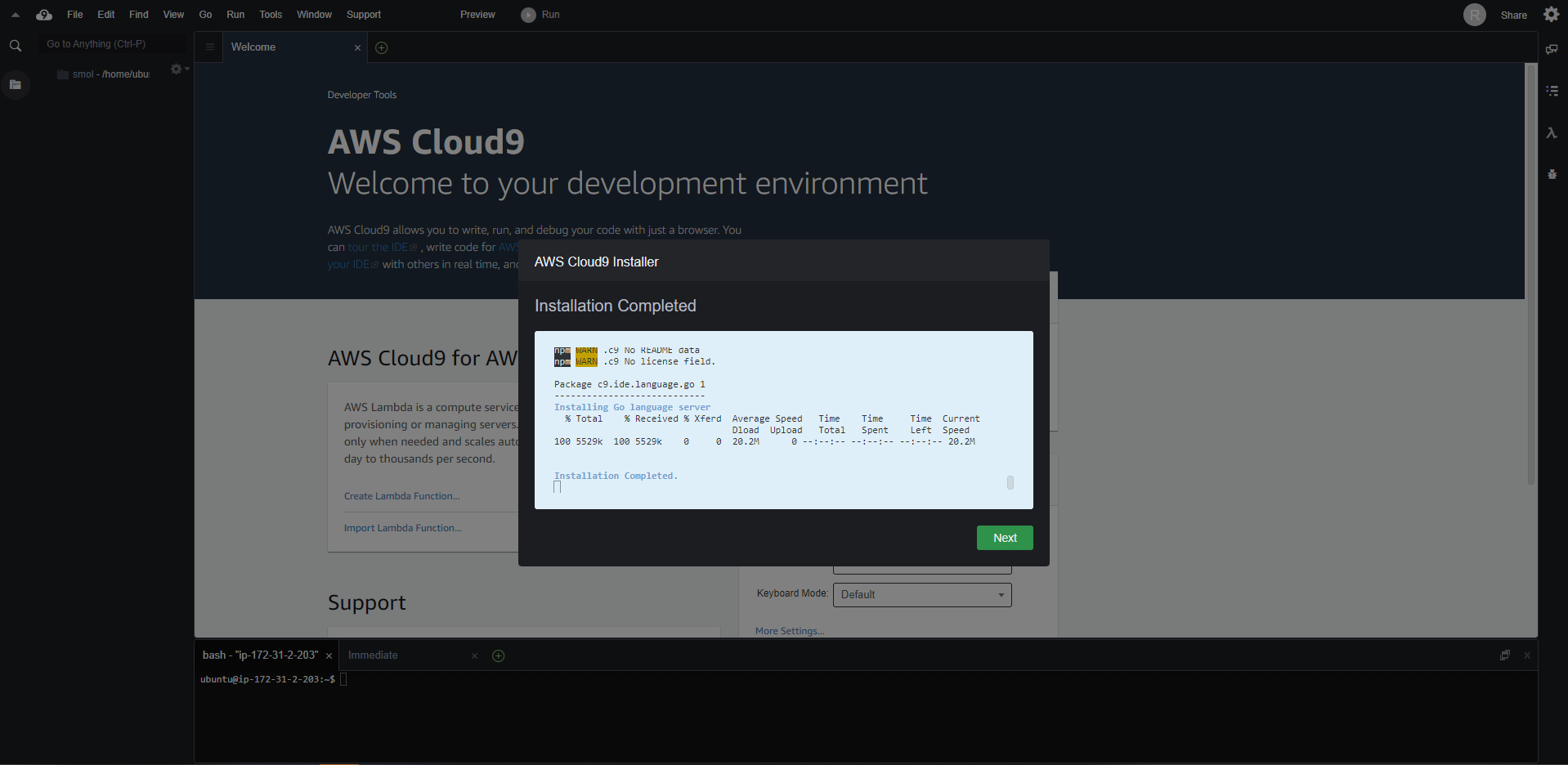
Task: Click Create Lambda Function link
Action: click(401, 496)
